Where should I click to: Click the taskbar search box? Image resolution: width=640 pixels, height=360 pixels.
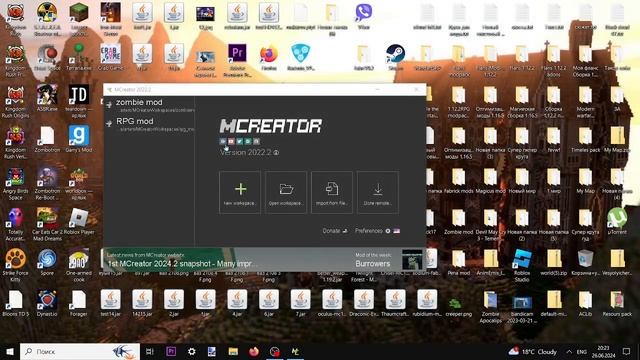80,351
